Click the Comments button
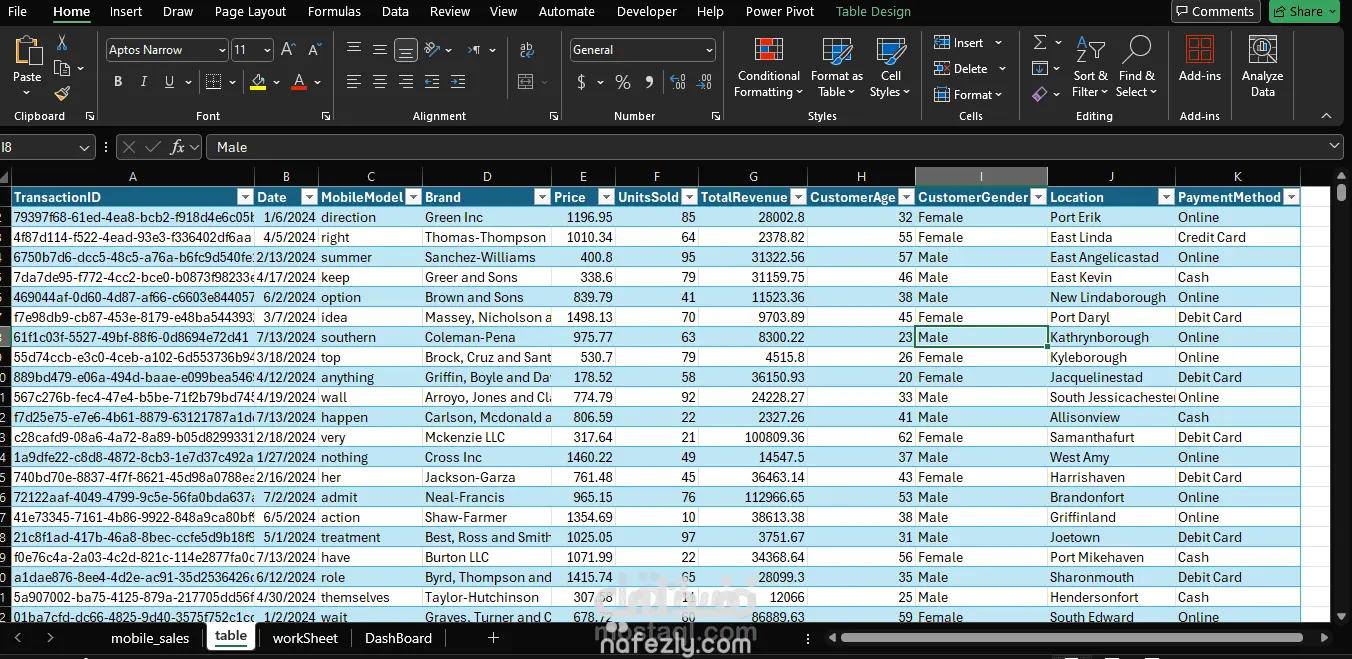This screenshot has width=1352, height=659. pyautogui.click(x=1215, y=11)
